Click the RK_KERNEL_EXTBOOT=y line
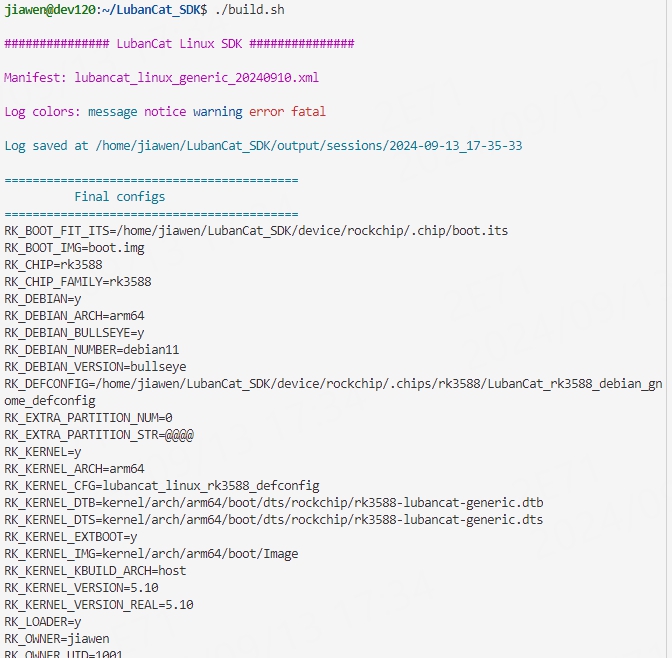This screenshot has width=672, height=658. pyautogui.click(x=71, y=537)
